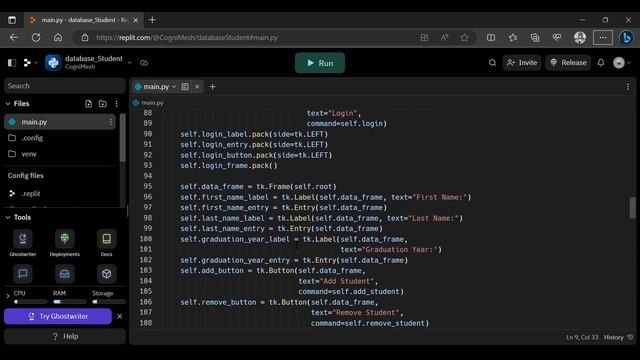The image size is (640, 360).
Task: Add a new editor tab with plus
Action: 212,87
